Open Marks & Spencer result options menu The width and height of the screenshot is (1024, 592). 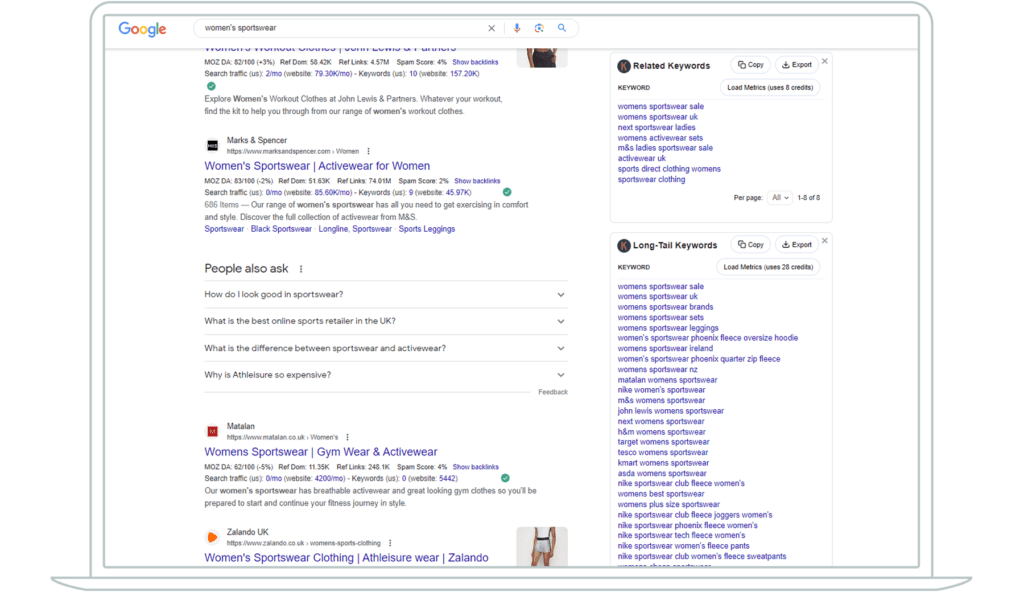[x=368, y=151]
